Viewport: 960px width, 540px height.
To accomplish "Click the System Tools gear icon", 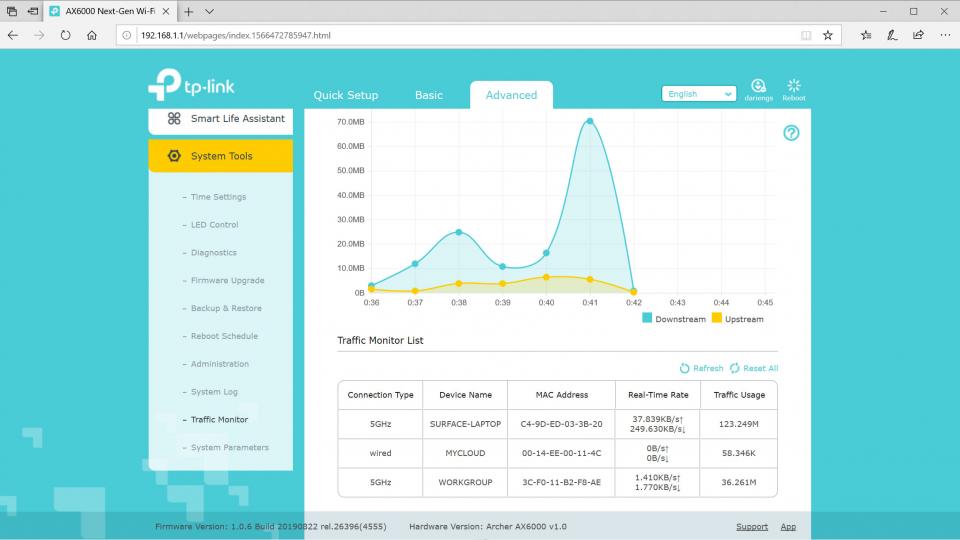I will 174,156.
